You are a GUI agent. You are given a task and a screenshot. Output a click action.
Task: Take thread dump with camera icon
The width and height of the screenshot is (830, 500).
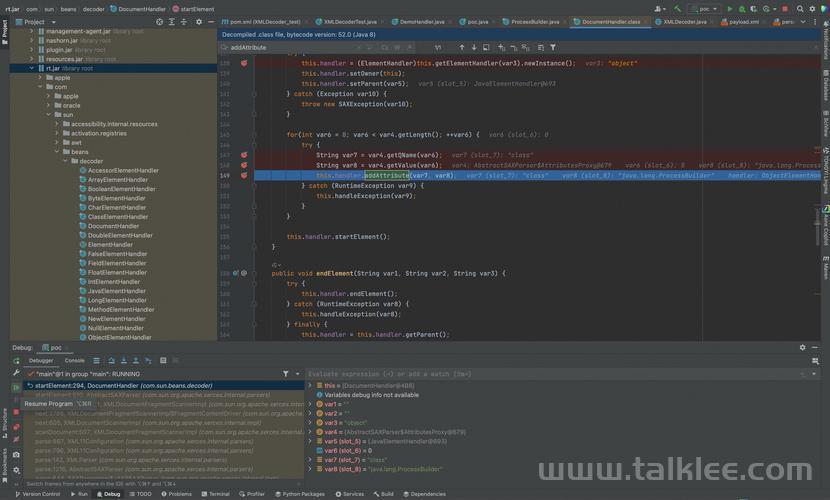(x=16, y=454)
